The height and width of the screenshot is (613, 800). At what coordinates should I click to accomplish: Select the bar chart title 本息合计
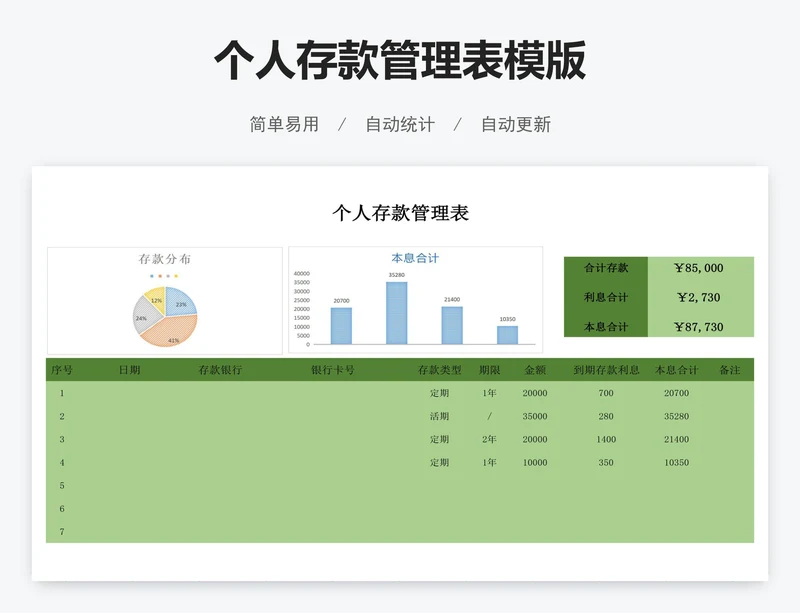(415, 258)
